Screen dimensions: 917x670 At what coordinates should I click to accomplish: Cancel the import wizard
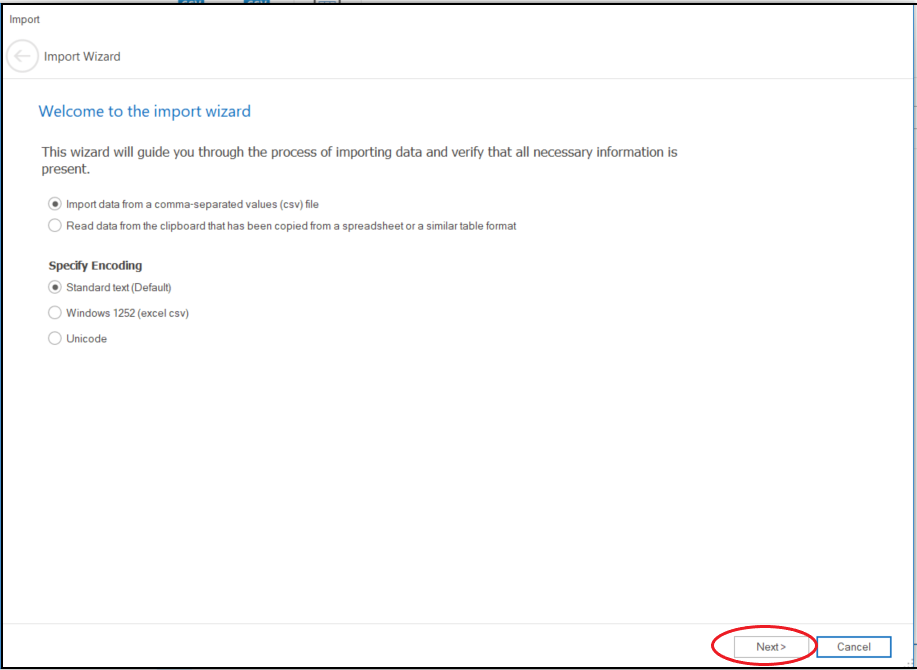(854, 647)
